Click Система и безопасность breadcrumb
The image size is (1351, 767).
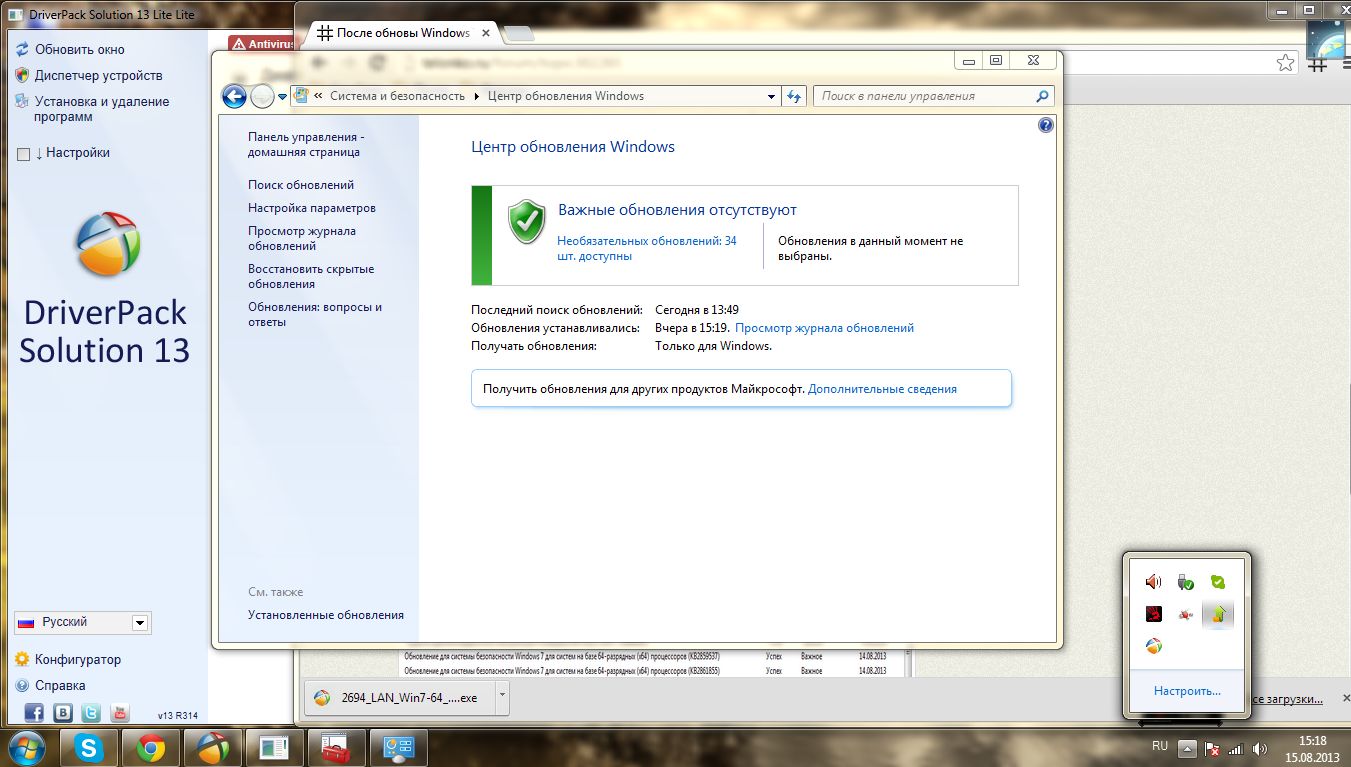(x=397, y=96)
